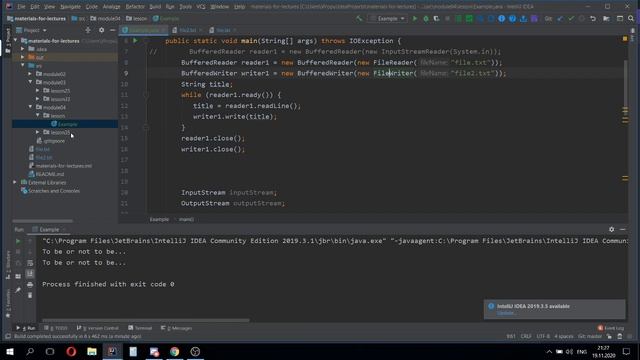Click the gutter run arrow beside main method
Image resolution: width=640 pixels, height=360 pixels.
tap(136, 41)
